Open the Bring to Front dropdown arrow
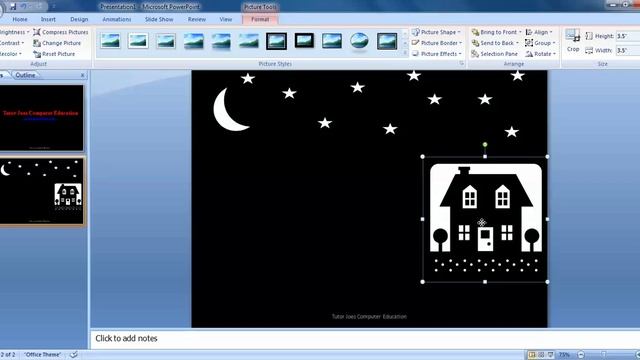 tap(520, 32)
